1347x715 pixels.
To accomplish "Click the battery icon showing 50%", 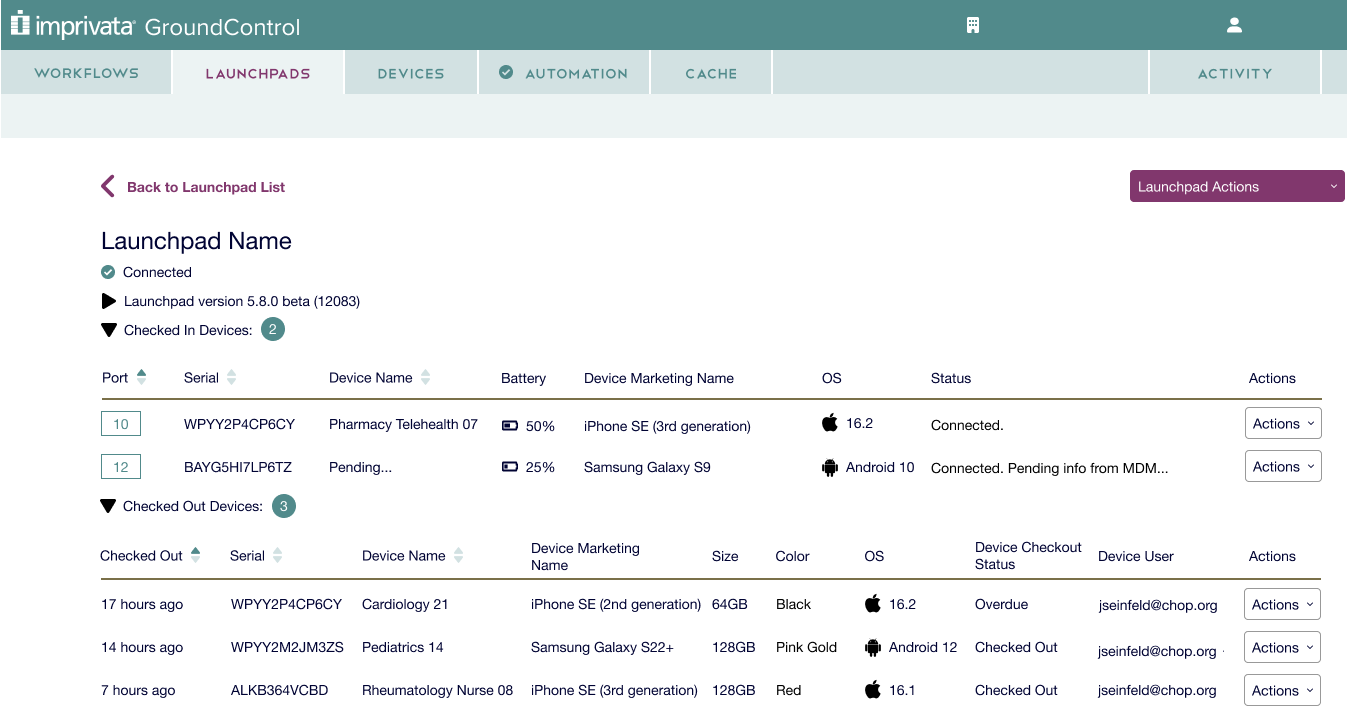I will click(509, 425).
